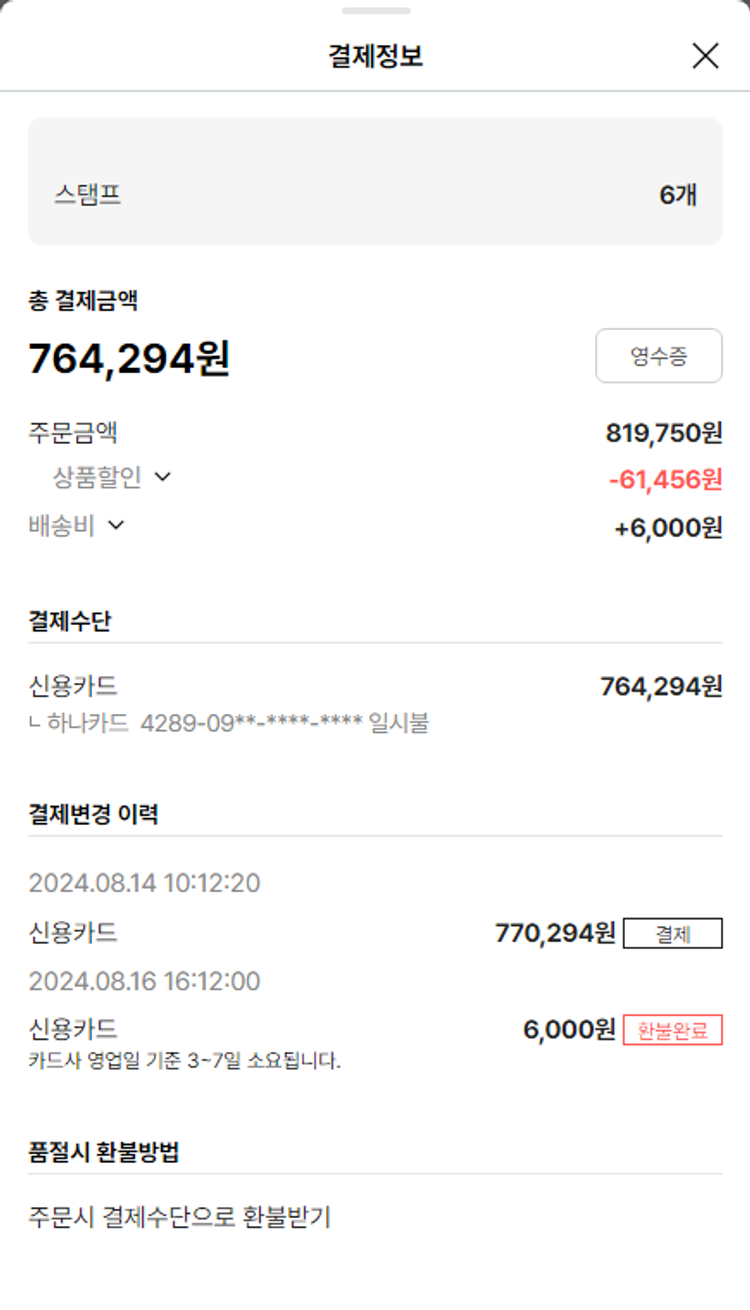
Task: Click the 819,750원 order amount
Action: click(x=663, y=433)
